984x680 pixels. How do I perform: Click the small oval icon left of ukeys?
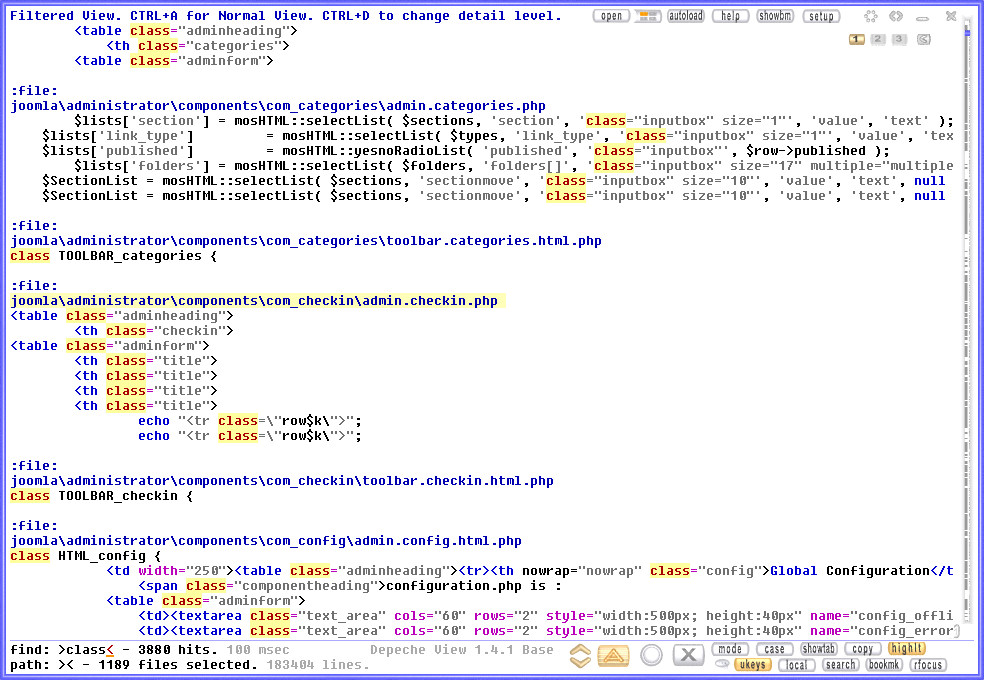click(721, 665)
